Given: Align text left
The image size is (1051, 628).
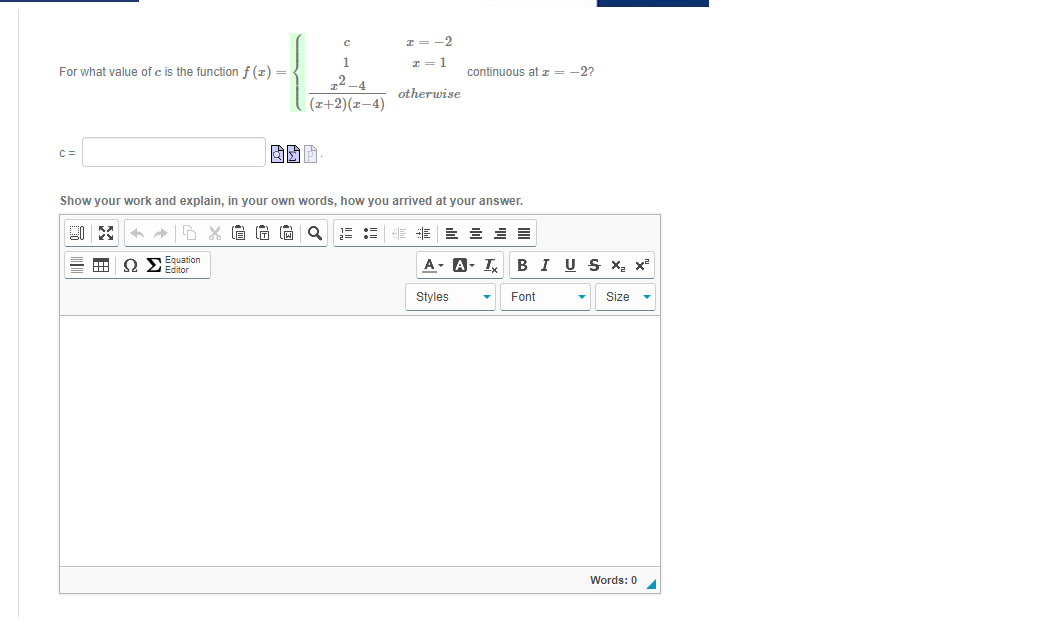Looking at the screenshot, I should coord(452,233).
